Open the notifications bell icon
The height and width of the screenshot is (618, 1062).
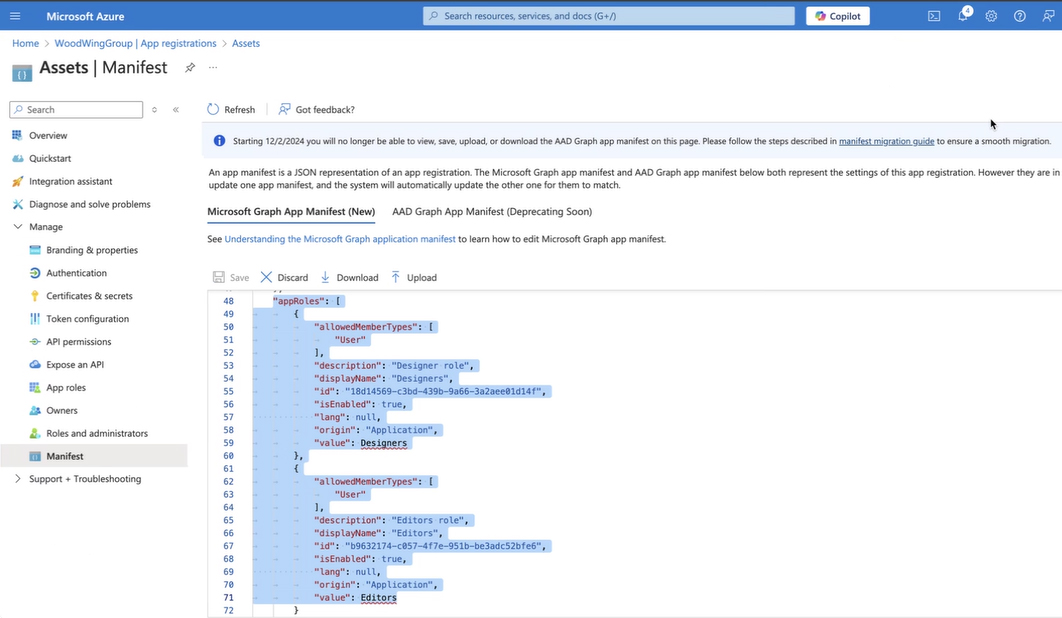[x=963, y=15]
